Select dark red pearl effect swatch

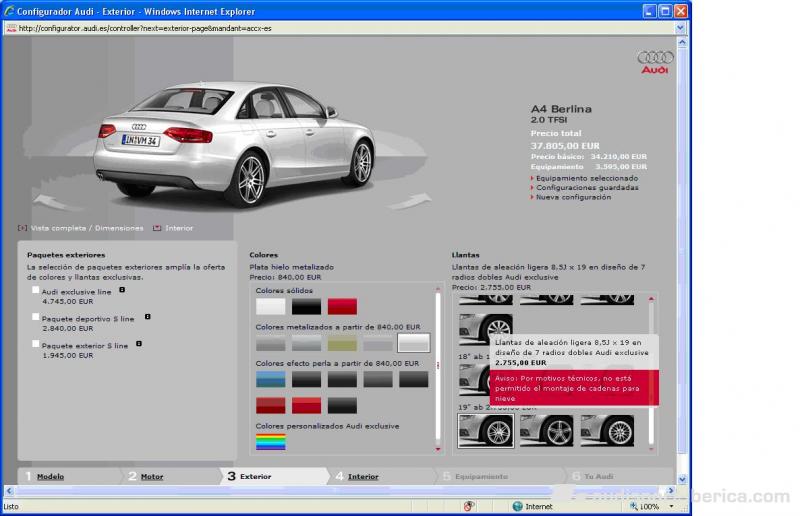click(x=271, y=405)
